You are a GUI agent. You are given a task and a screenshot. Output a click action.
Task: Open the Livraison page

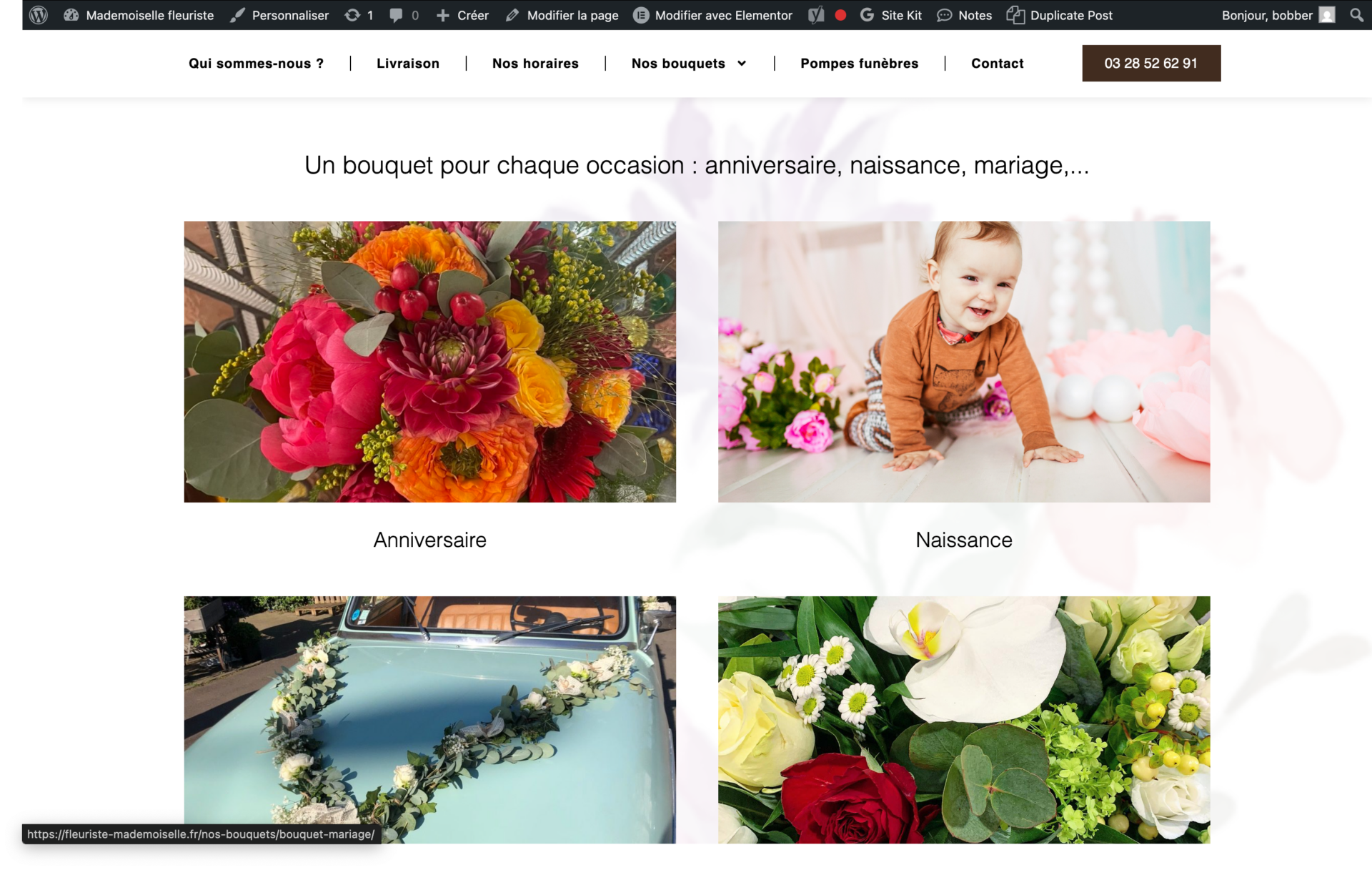coord(408,64)
